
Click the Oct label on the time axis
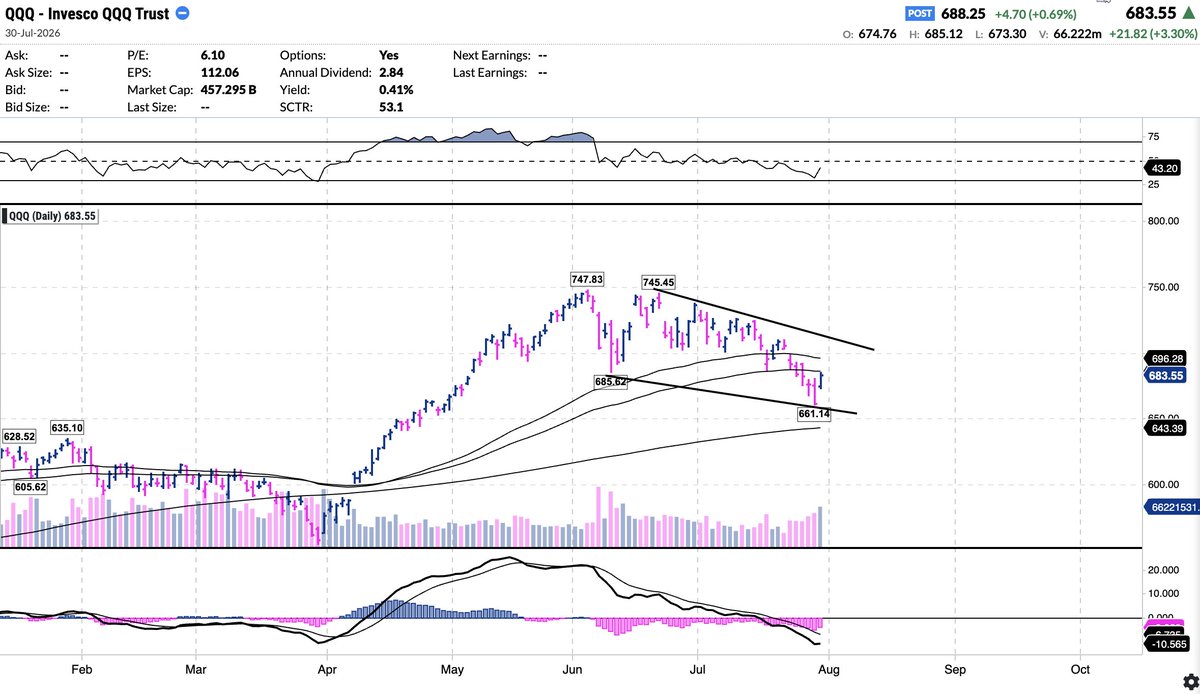(1079, 668)
